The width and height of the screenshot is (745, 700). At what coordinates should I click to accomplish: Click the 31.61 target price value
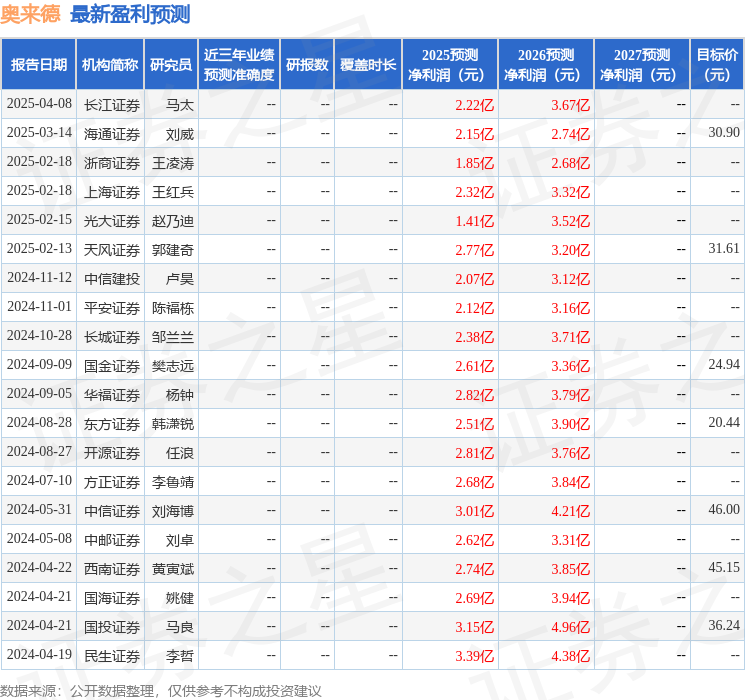723,249
